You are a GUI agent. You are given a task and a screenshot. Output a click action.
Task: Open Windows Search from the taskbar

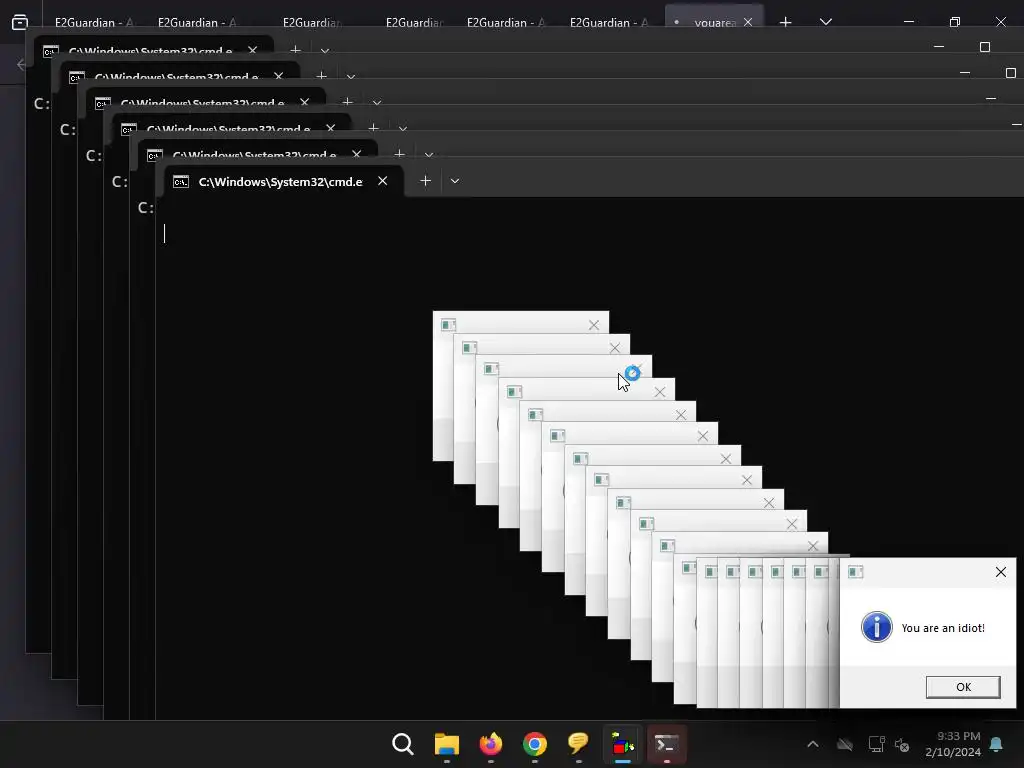(403, 744)
